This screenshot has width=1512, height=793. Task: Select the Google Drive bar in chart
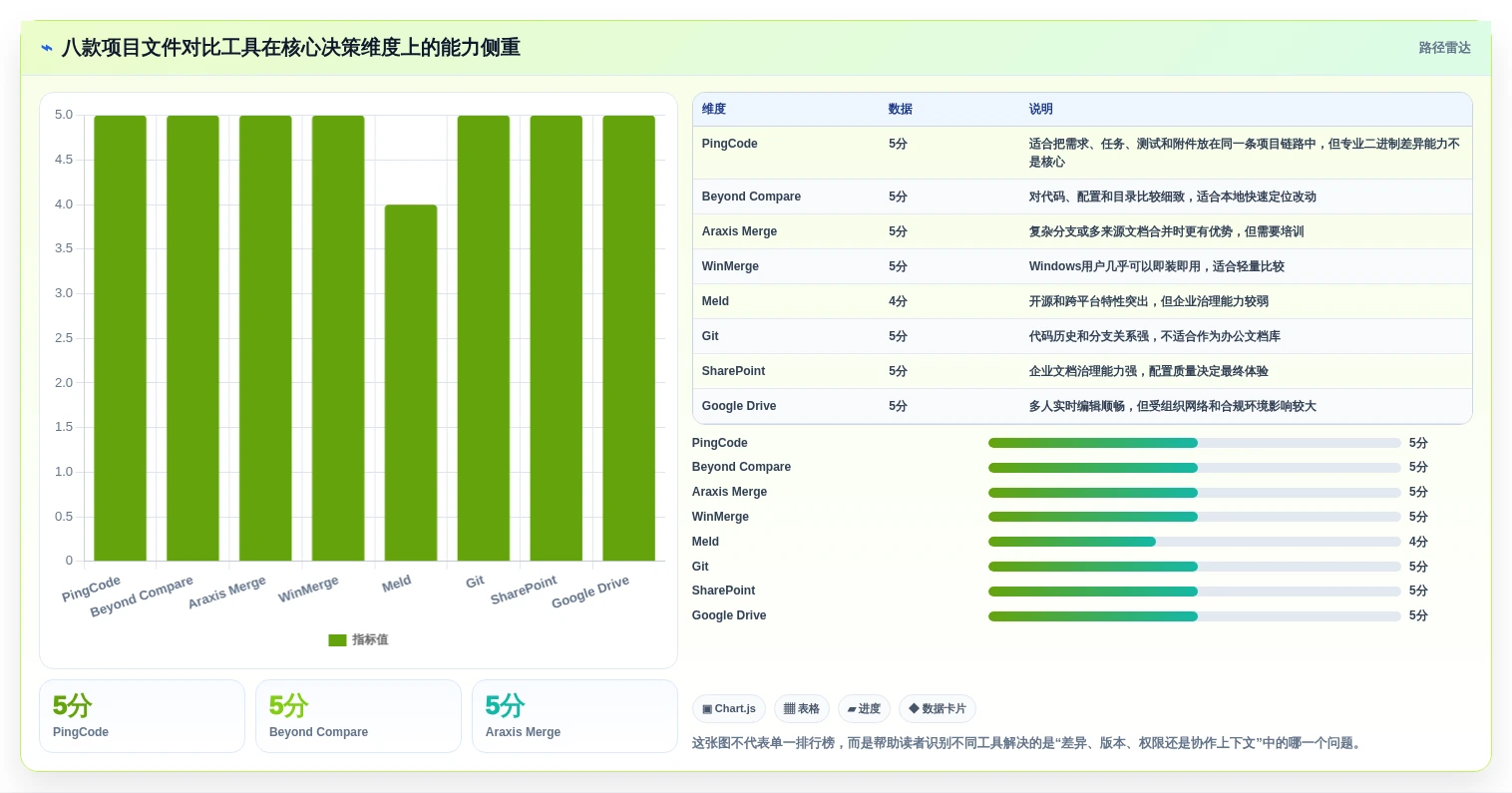[629, 338]
